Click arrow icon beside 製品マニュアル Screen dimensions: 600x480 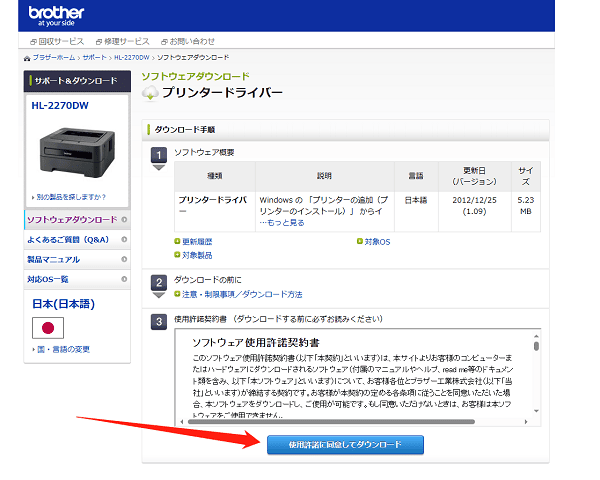pyautogui.click(x=124, y=260)
